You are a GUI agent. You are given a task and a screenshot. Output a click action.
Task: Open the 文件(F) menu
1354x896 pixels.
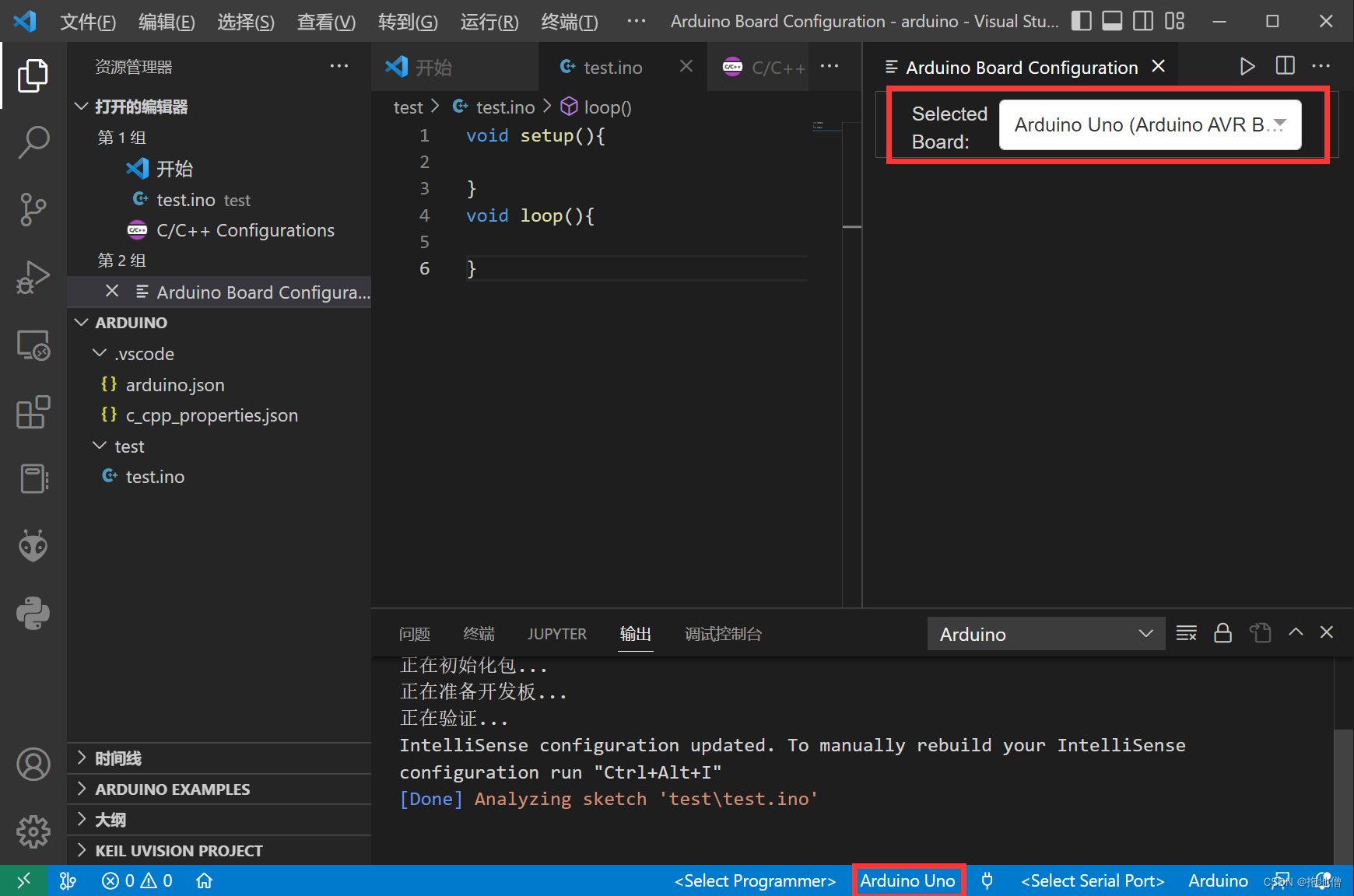point(88,22)
